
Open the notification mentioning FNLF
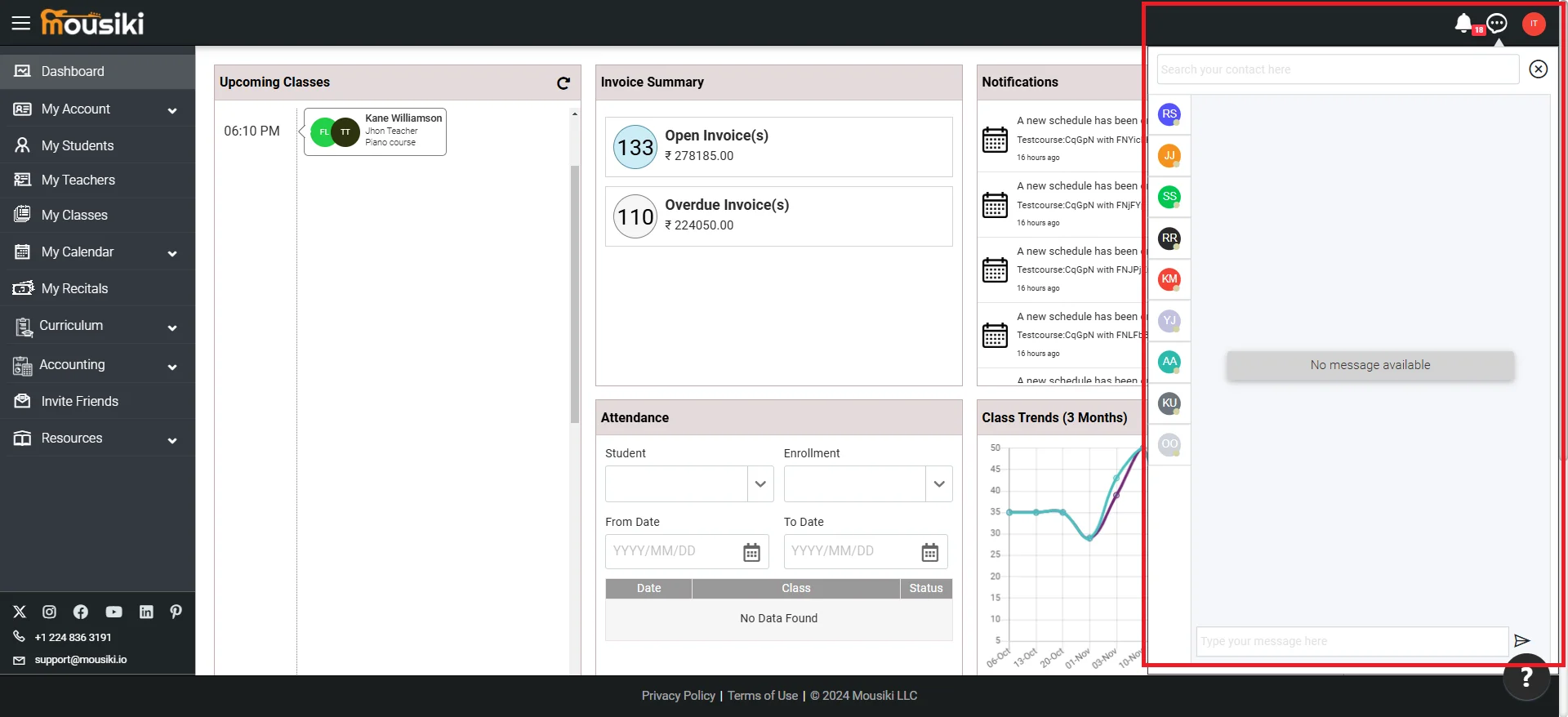point(1062,335)
